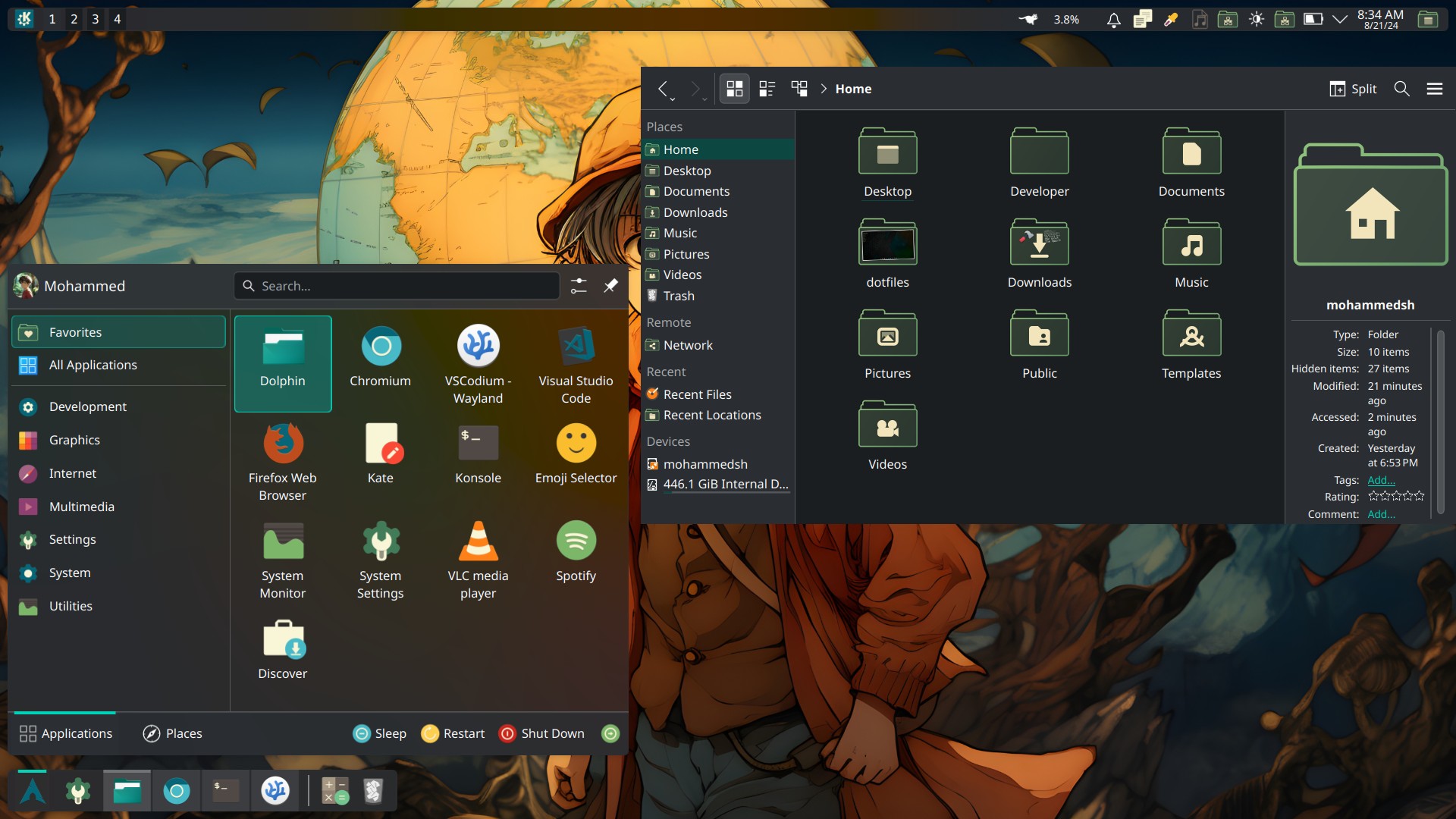
Task: Click Network under Remote section
Action: click(x=687, y=344)
